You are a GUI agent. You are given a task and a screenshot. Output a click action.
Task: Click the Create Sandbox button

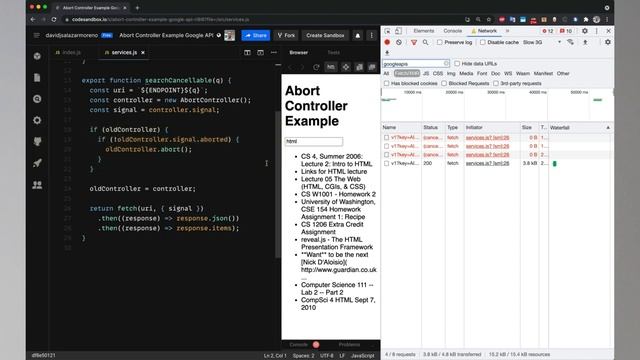tap(325, 36)
